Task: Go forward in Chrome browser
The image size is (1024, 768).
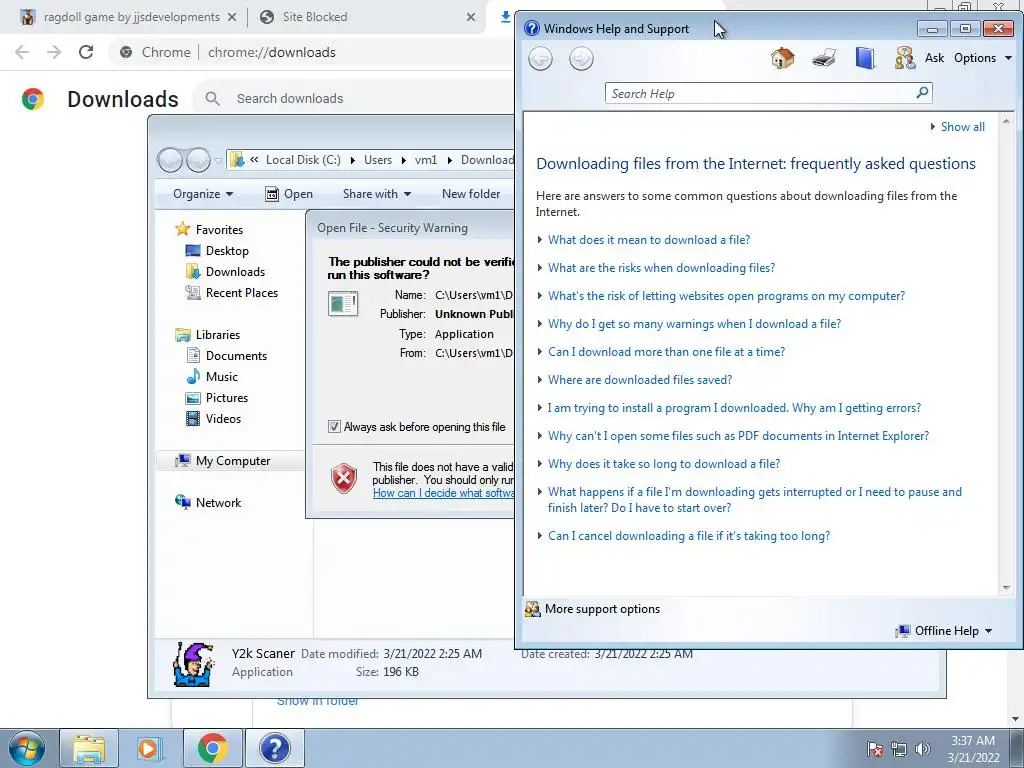Action: click(54, 52)
